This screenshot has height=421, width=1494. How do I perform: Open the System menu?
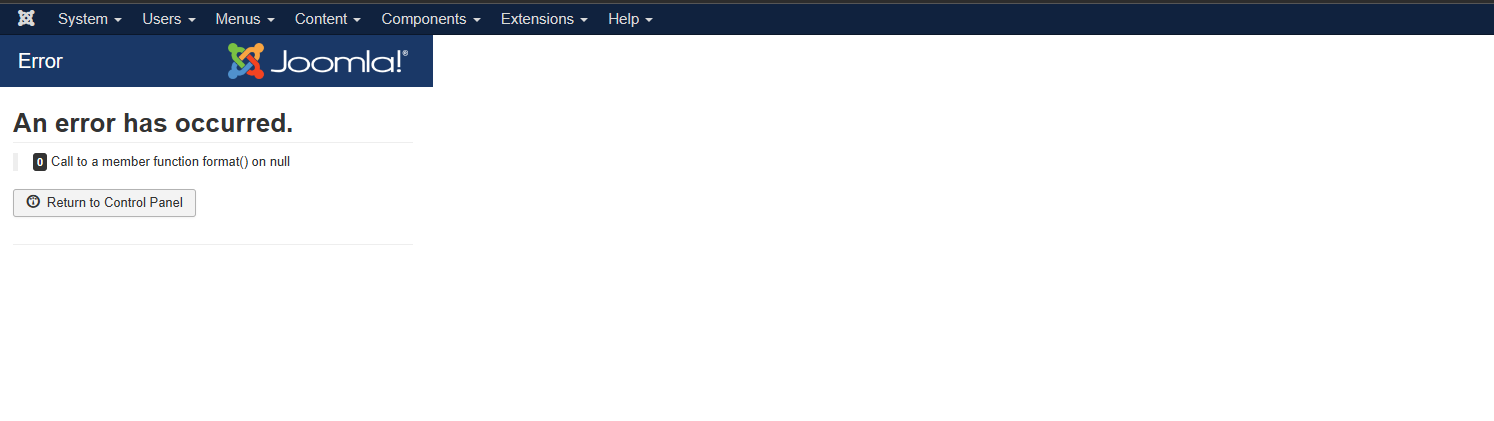point(90,19)
